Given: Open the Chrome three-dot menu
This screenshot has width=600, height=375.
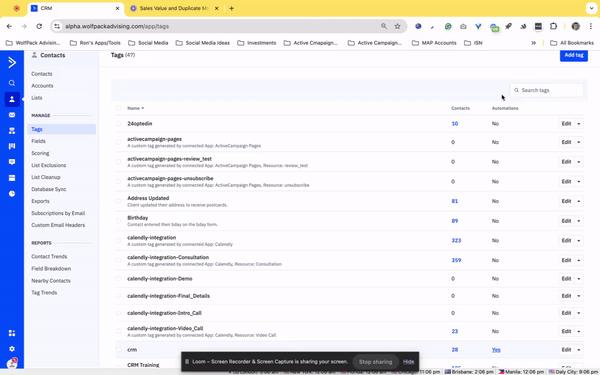Looking at the screenshot, I should point(591,26).
